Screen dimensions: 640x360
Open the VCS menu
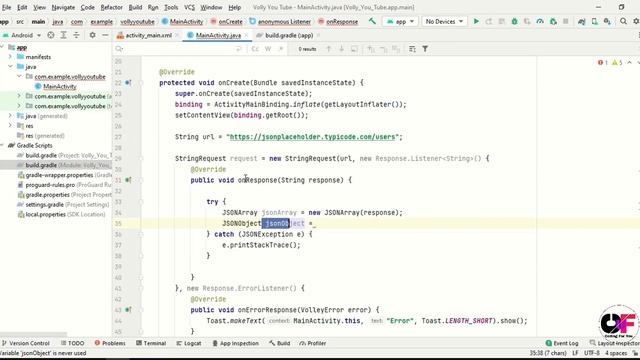pos(189,7)
